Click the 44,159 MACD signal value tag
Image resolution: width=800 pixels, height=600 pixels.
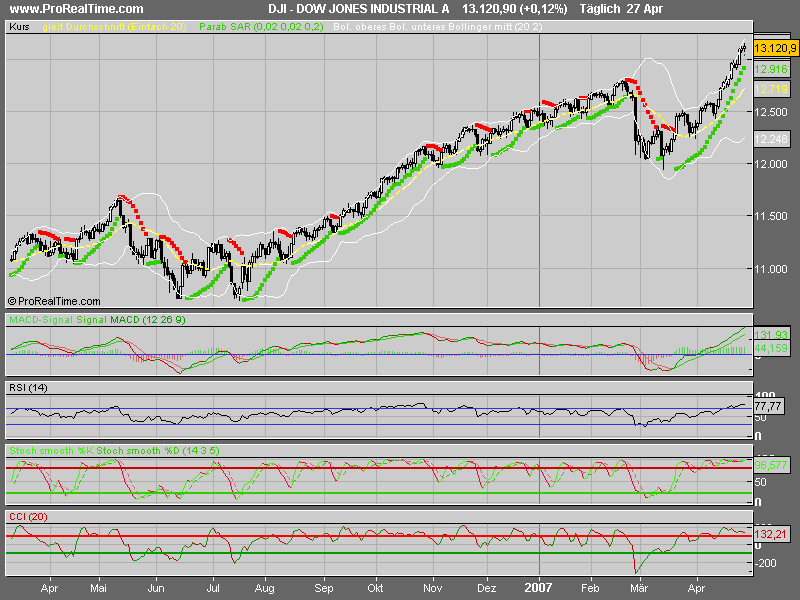coord(771,348)
